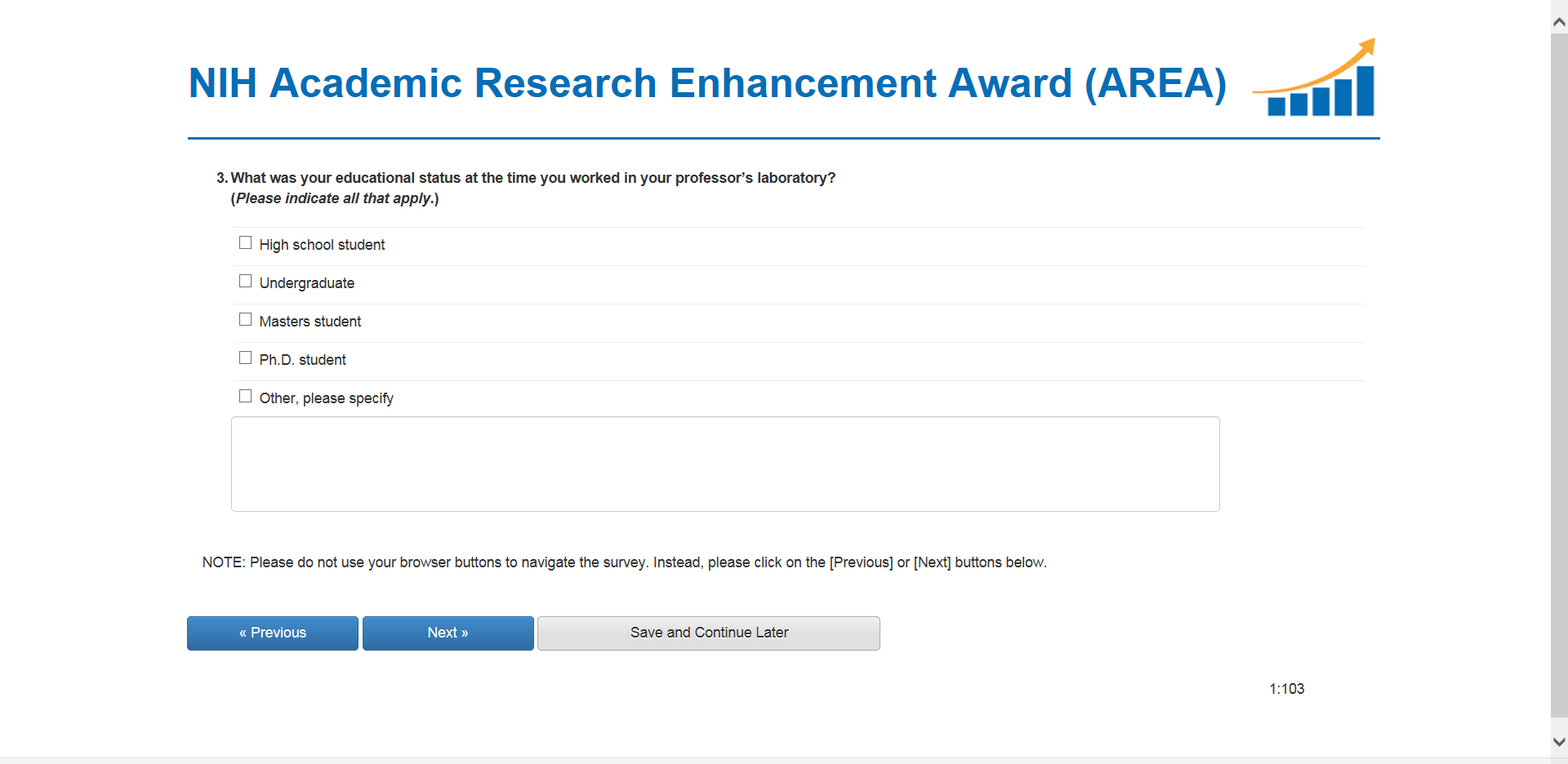Click the NOTE about browser buttons text
1568x764 pixels.
624,562
